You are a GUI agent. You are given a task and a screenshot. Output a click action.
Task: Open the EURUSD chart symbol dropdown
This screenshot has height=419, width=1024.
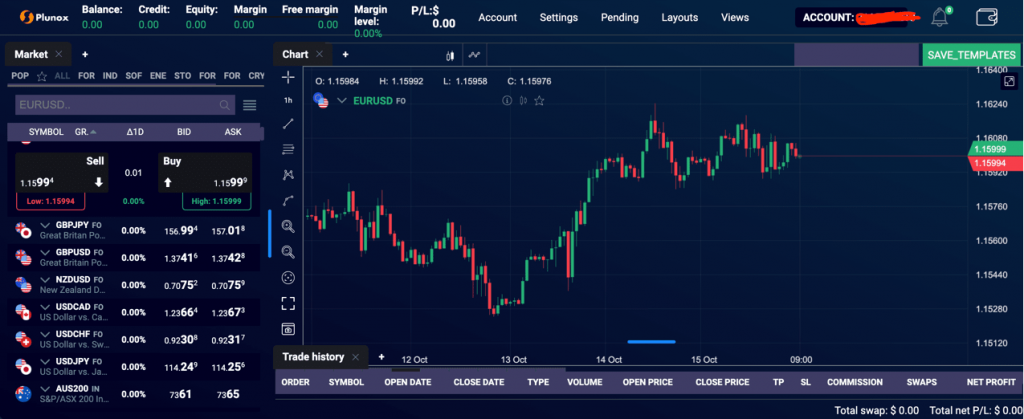342,100
